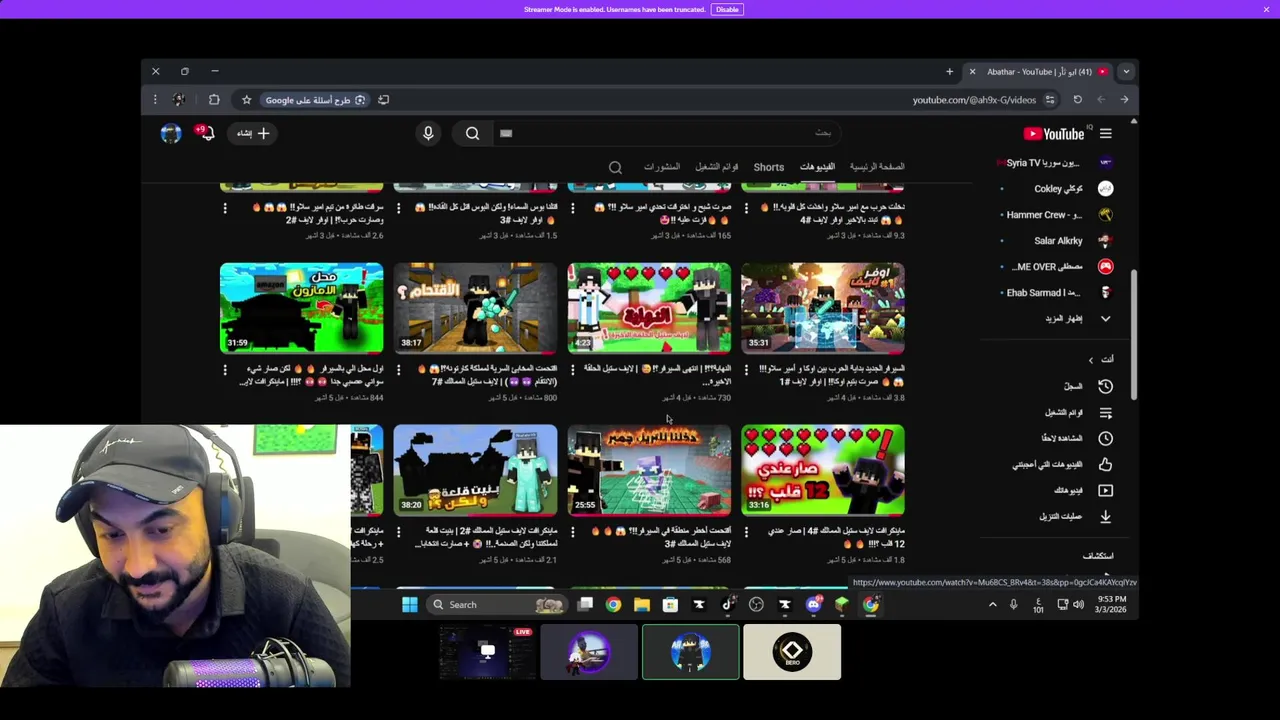The image size is (1280, 720).
Task: Open the قوائم التشغيل (Playlists) channel tab
Action: (716, 167)
